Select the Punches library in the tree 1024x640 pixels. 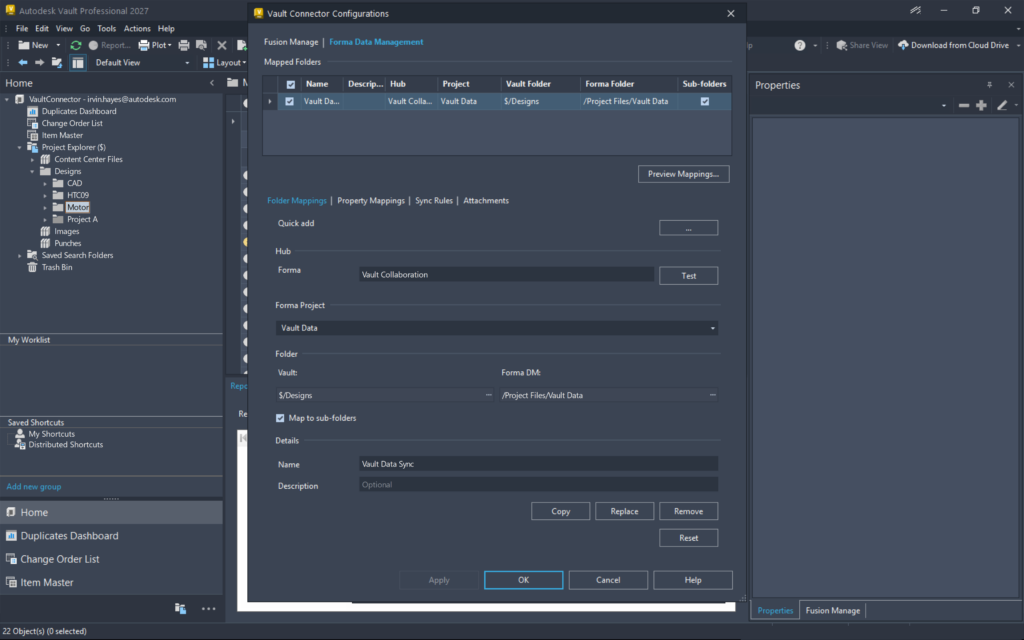click(x=68, y=243)
